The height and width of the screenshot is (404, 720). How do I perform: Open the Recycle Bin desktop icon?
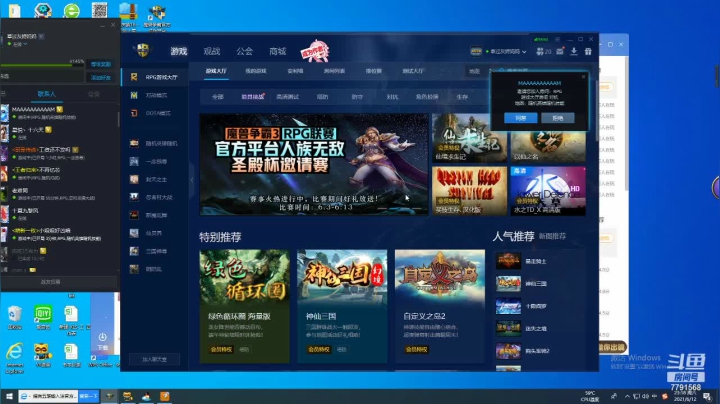(15, 317)
